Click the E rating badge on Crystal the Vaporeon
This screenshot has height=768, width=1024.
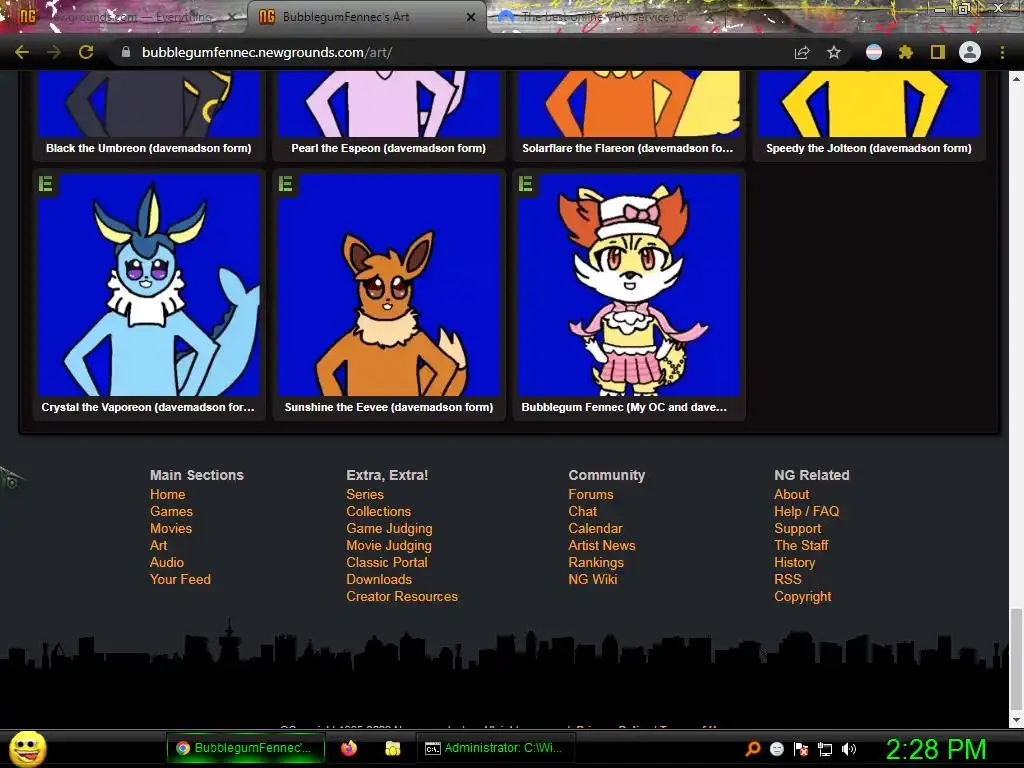46,184
